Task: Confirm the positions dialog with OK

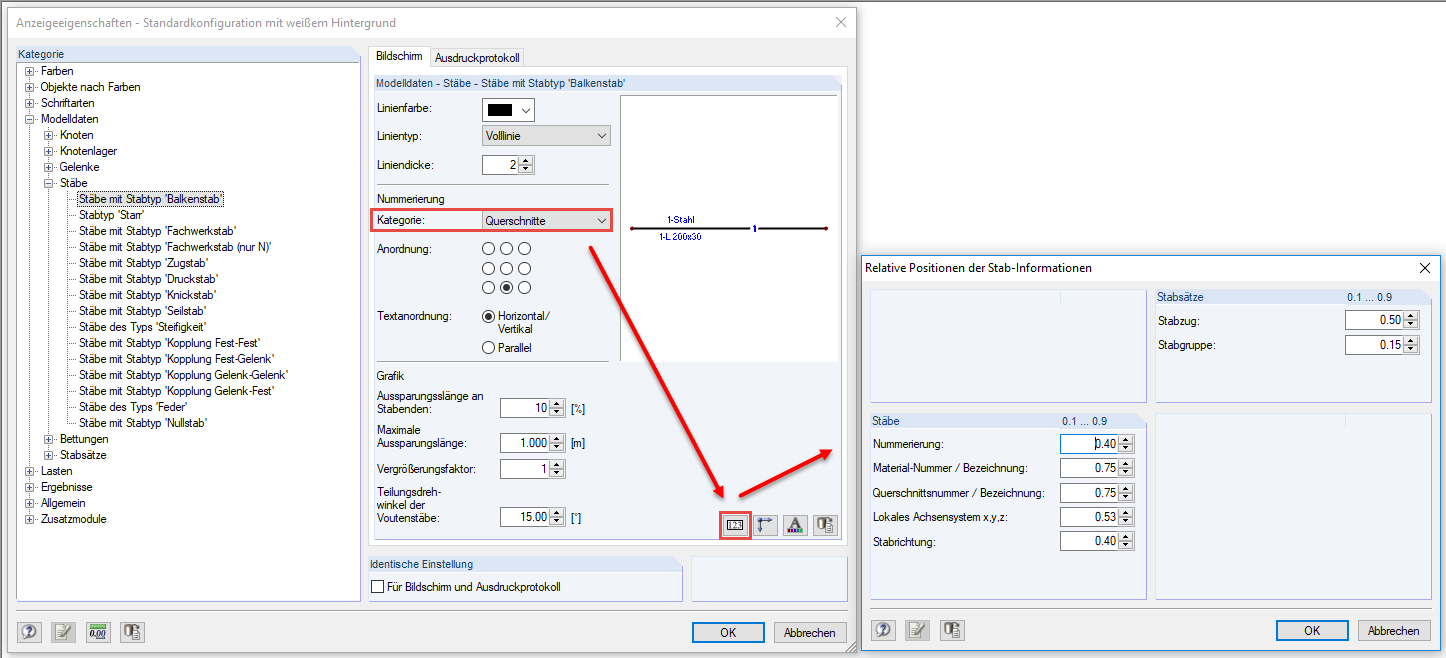Action: [1311, 630]
